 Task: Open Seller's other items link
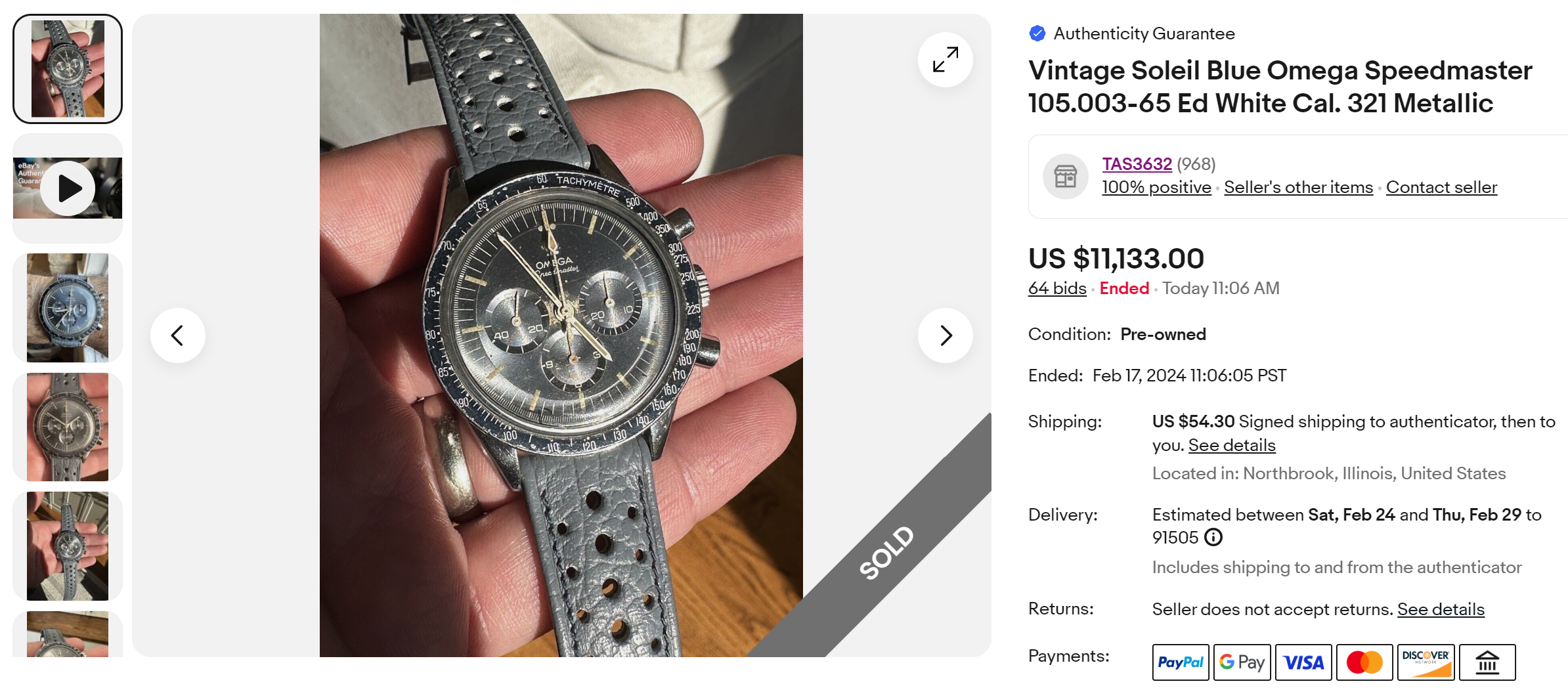(x=1298, y=187)
